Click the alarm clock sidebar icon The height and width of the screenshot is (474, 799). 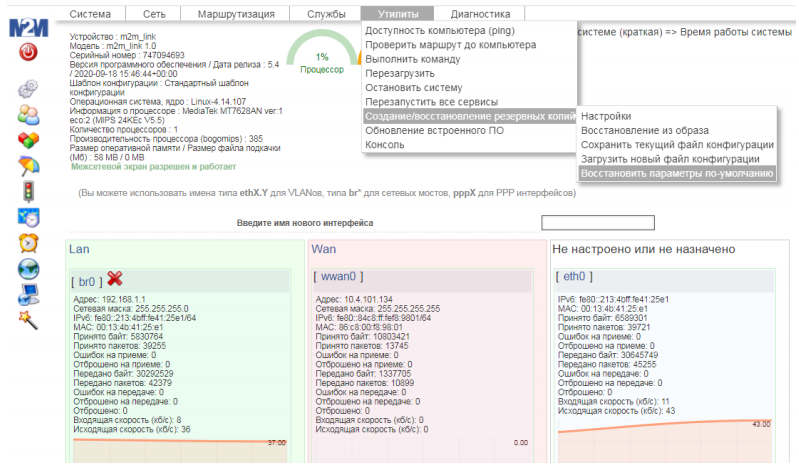pyautogui.click(x=28, y=242)
